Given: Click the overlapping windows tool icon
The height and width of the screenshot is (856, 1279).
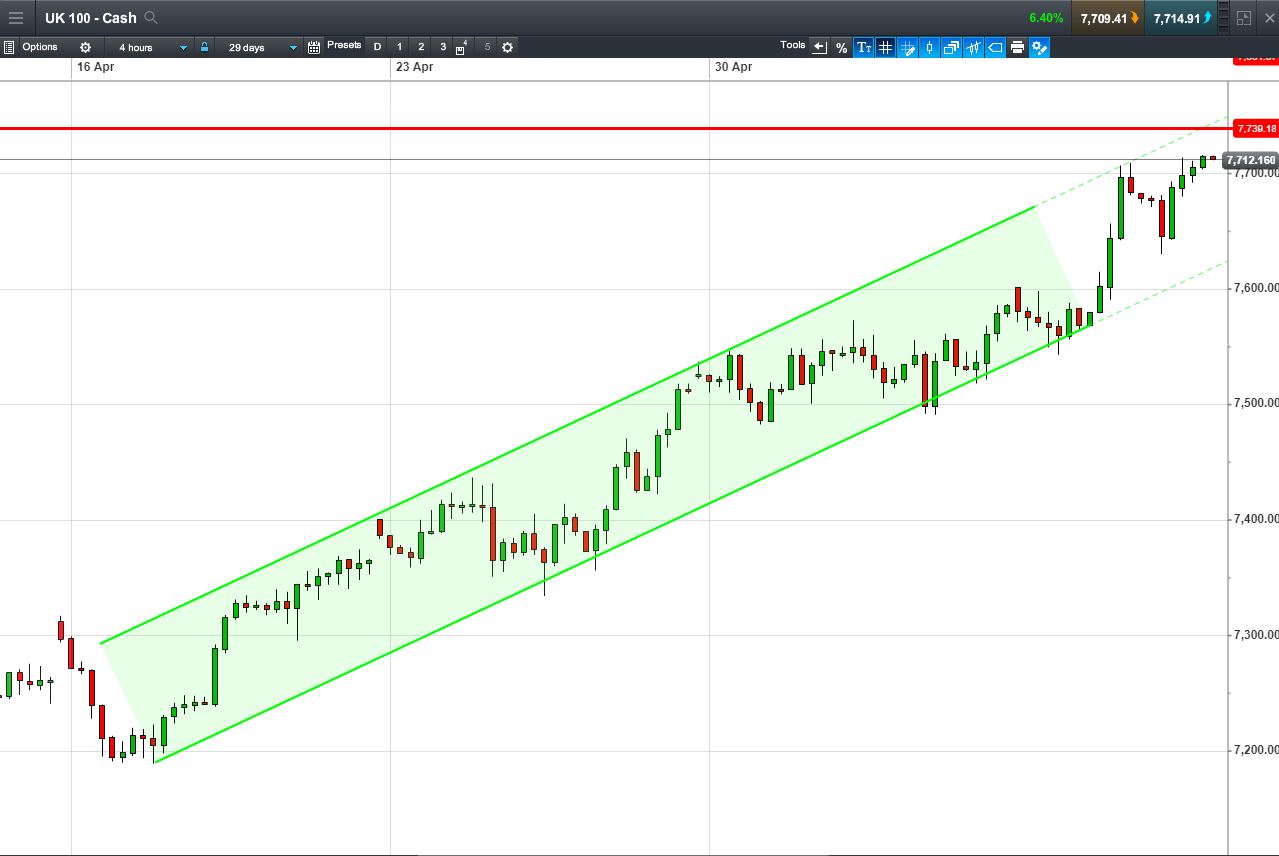Looking at the screenshot, I should coord(951,47).
